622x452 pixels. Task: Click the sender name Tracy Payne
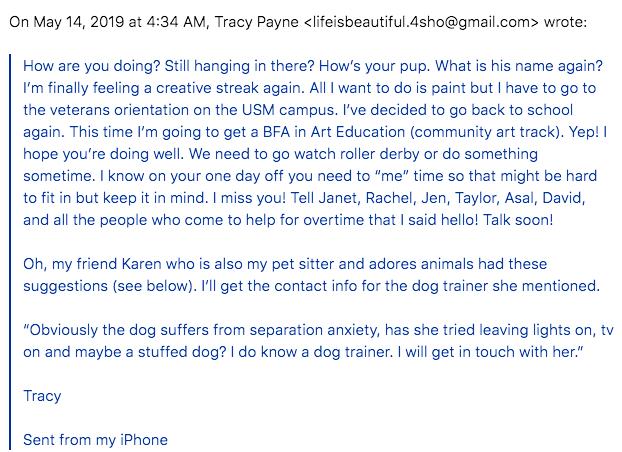[x=257, y=22]
